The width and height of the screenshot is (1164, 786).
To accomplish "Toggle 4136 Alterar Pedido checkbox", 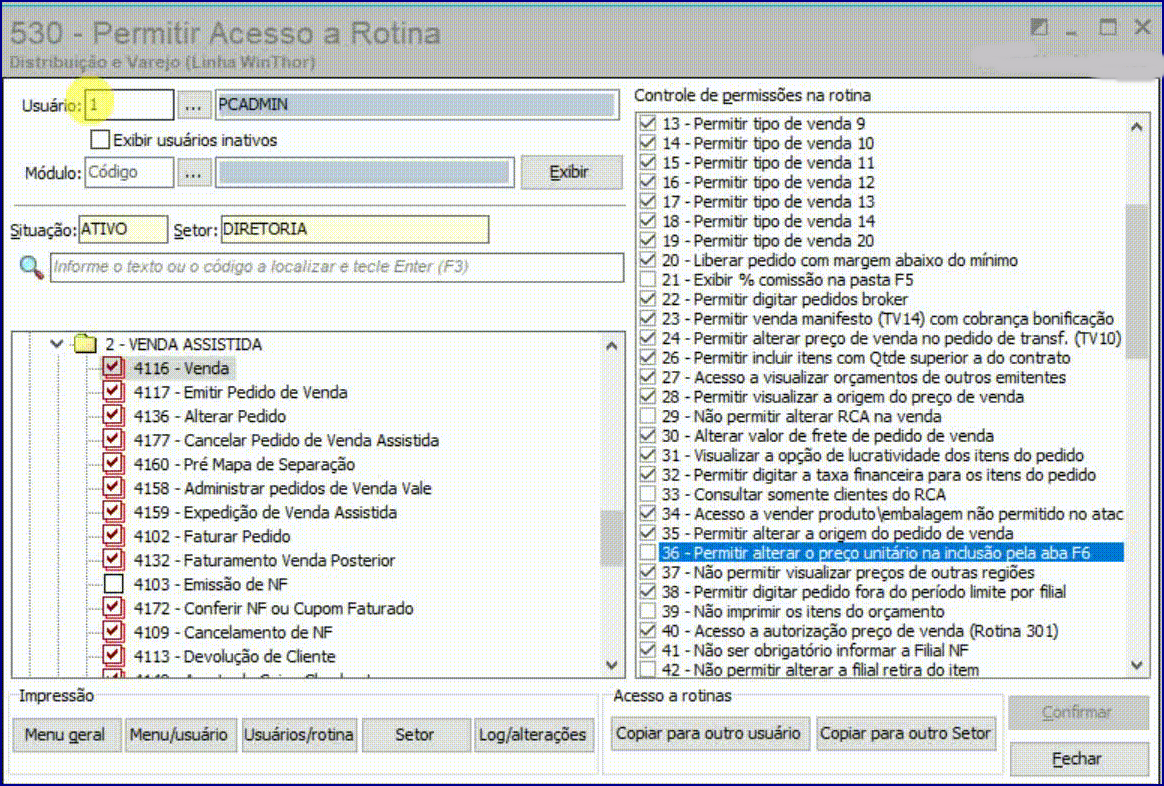I will tap(113, 416).
